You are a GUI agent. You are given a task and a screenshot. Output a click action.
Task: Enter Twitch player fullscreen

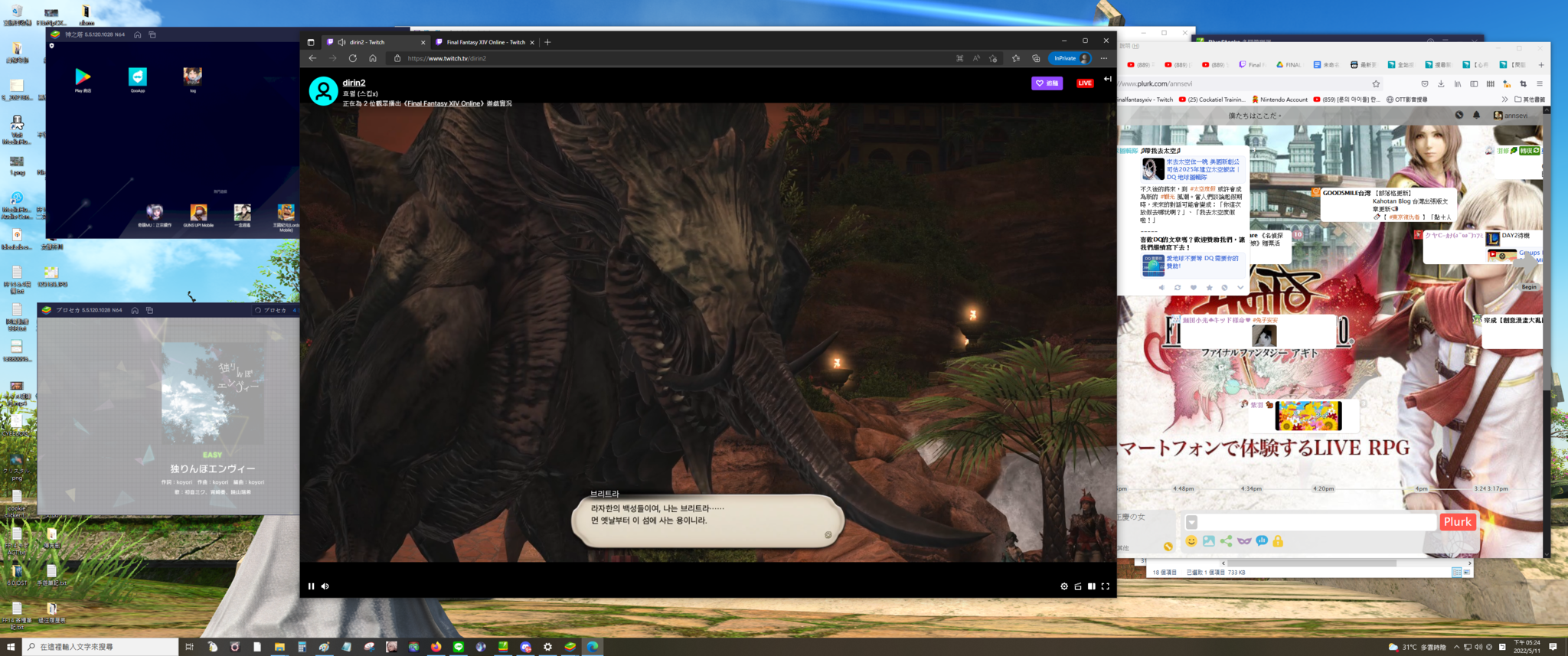pyautogui.click(x=1106, y=586)
